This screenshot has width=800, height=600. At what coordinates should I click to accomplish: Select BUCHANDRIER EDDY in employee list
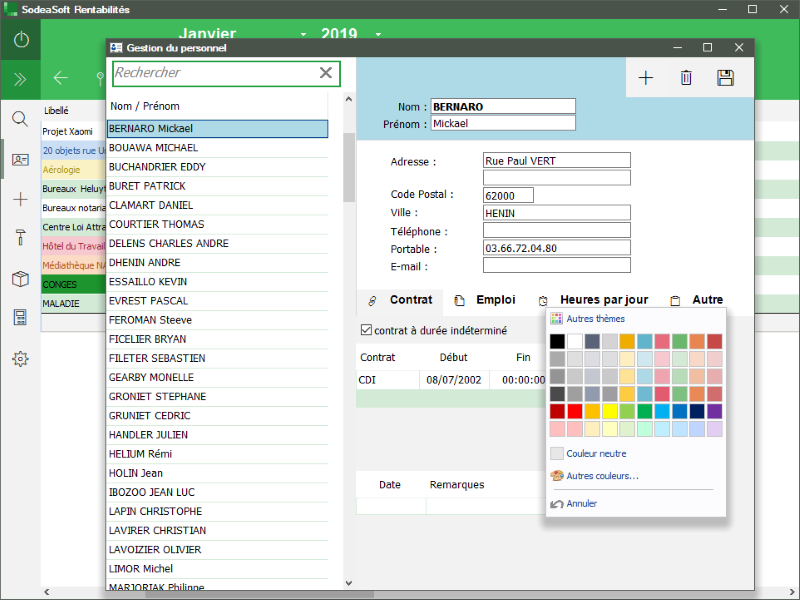[217, 167]
